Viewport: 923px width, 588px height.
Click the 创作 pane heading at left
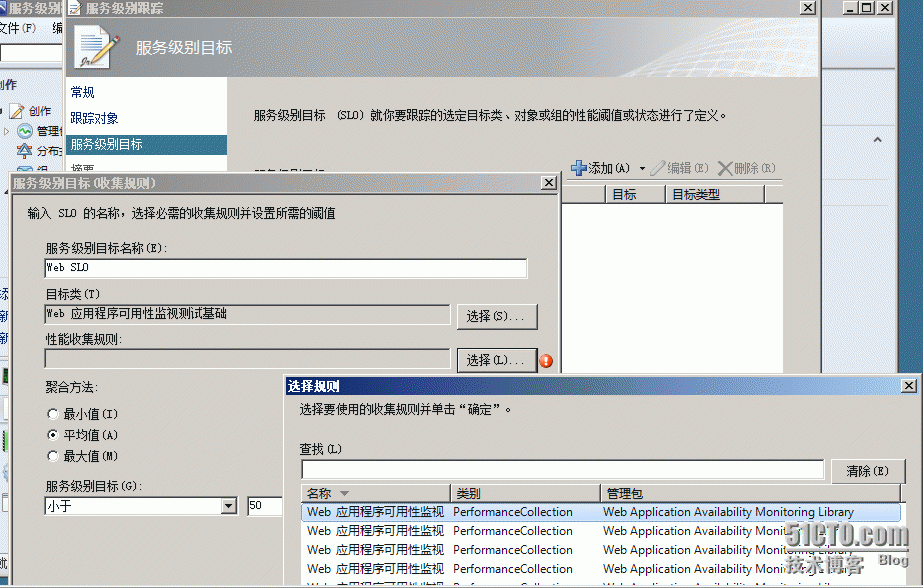(x=8, y=84)
